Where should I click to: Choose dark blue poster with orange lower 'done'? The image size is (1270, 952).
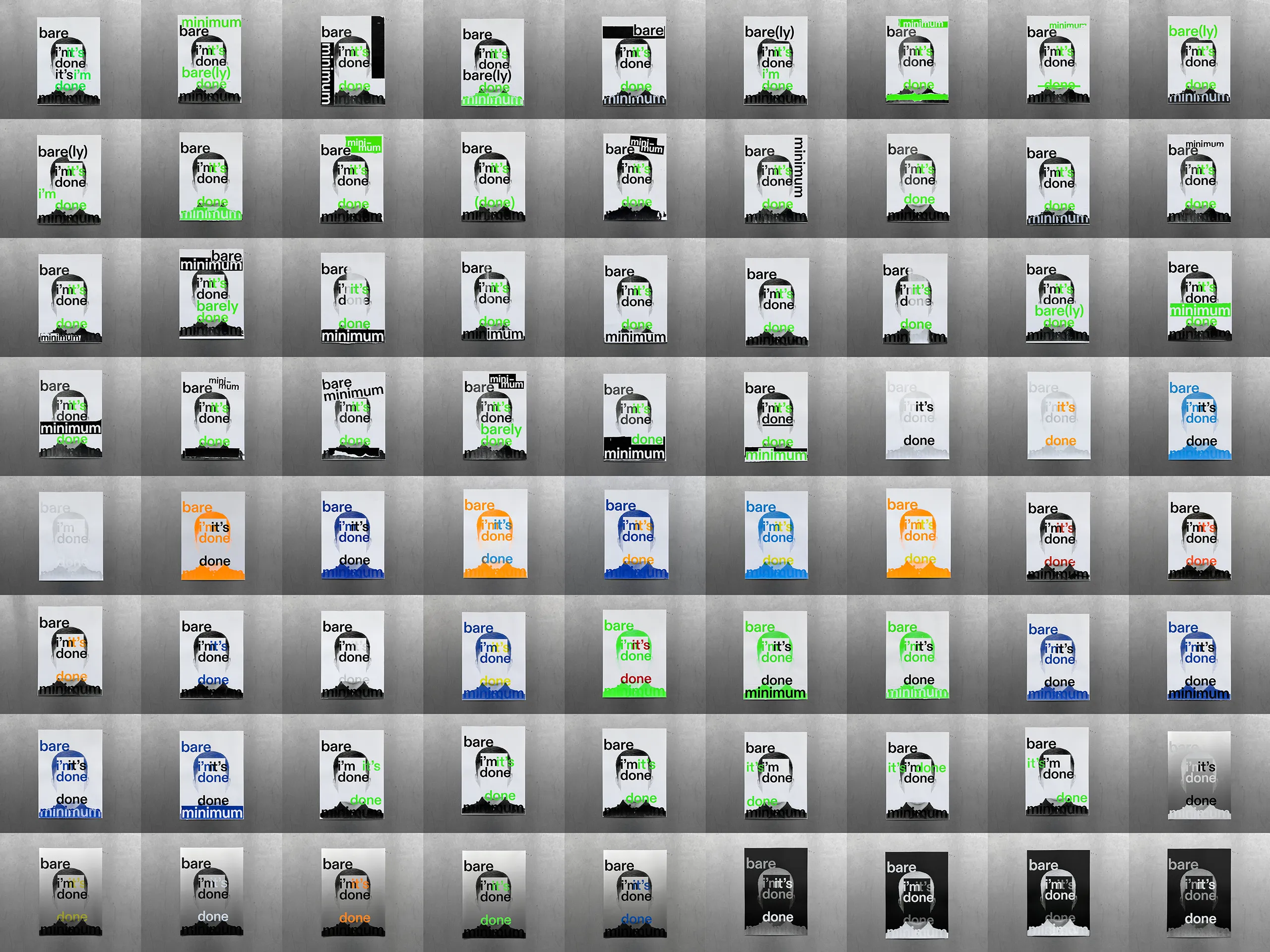point(635,534)
